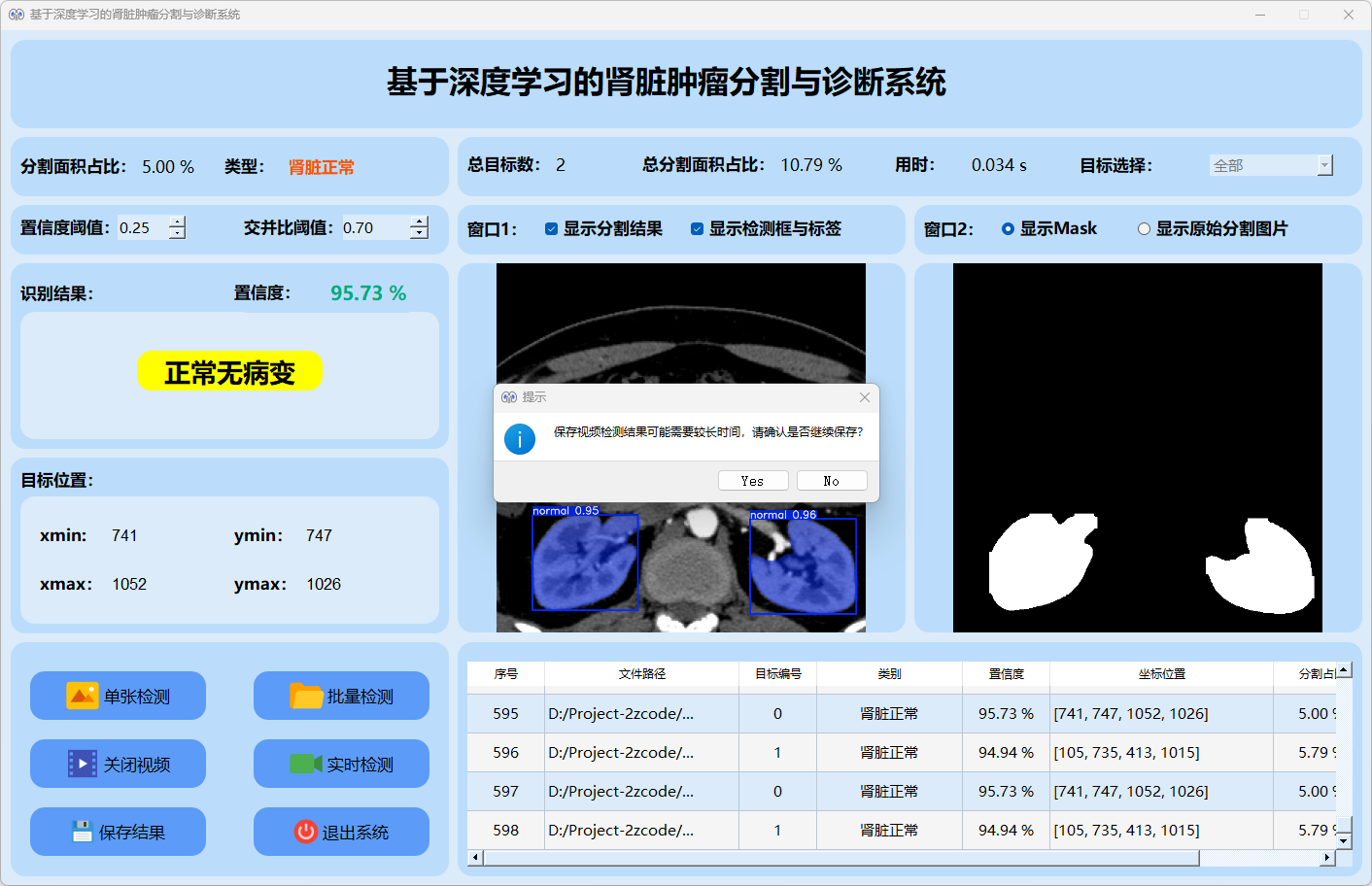The width and height of the screenshot is (1372, 886).
Task: Close the prompt dialog with X icon
Action: [865, 397]
